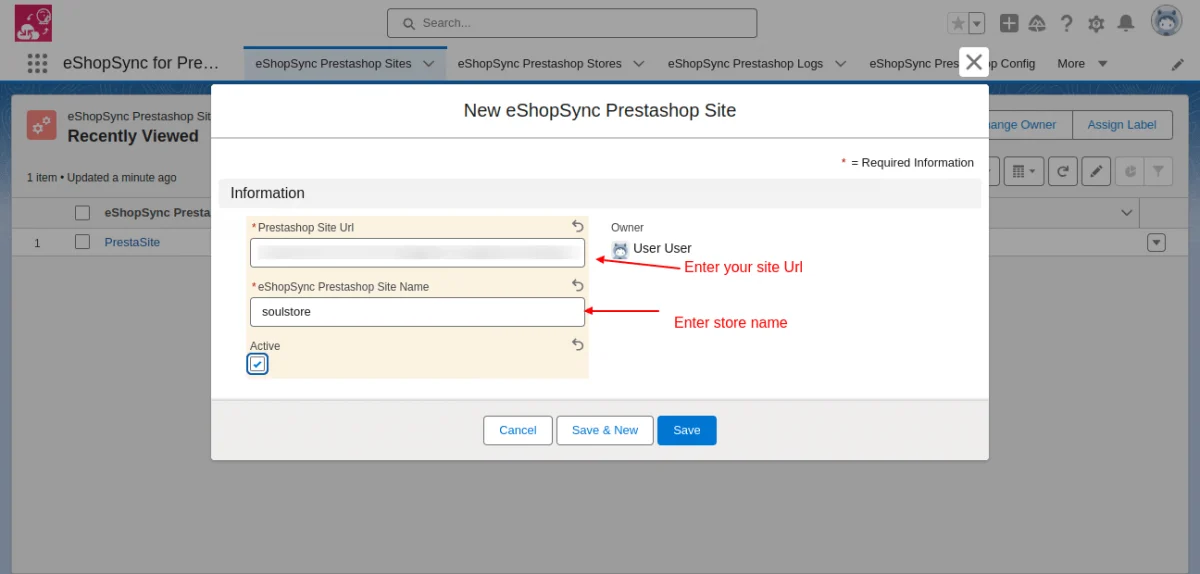1200x574 pixels.
Task: Switch to eShopSync Prestashop Sites tab
Action: coord(333,63)
